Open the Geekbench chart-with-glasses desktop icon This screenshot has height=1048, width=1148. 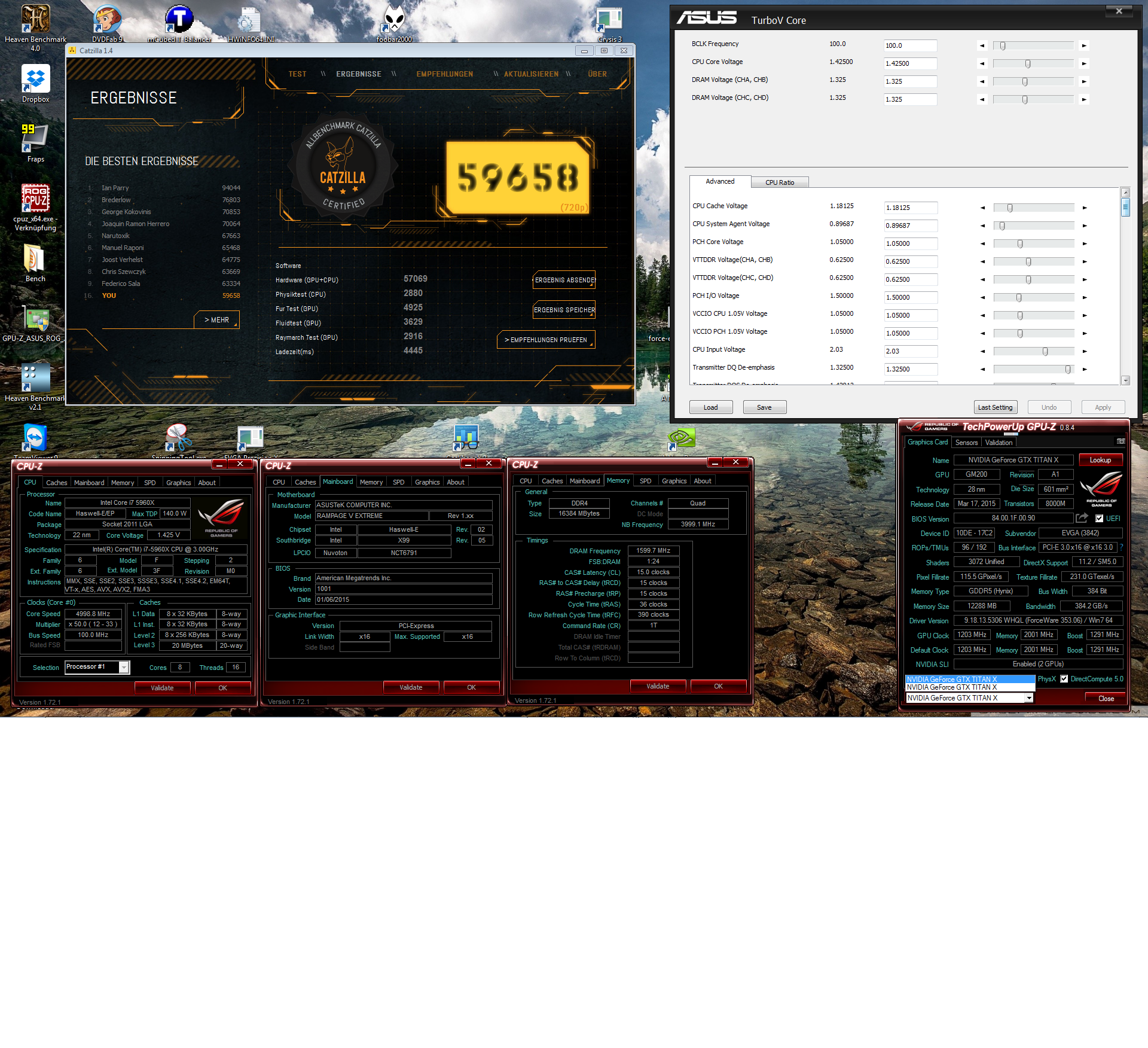pos(466,440)
